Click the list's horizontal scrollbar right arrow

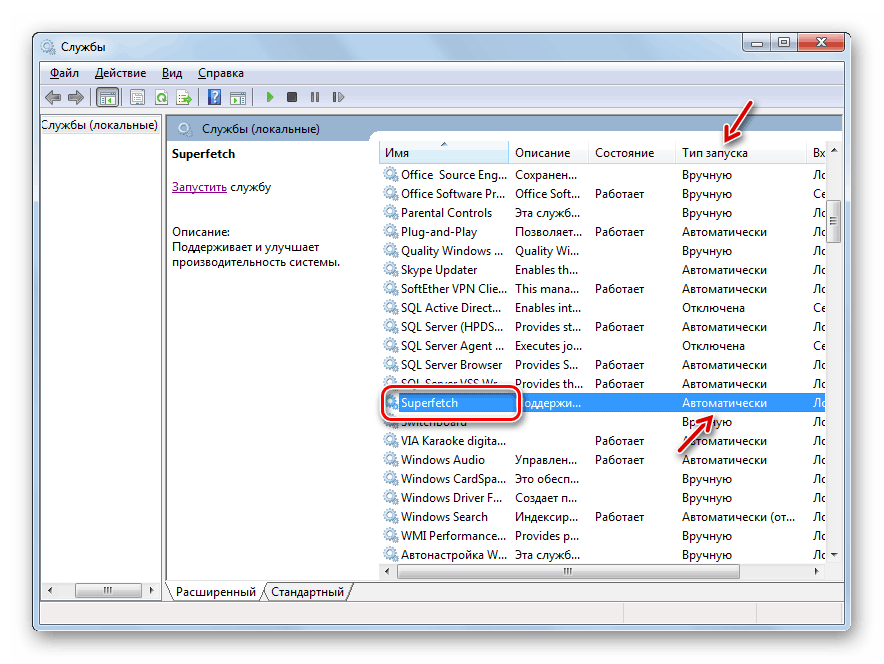click(816, 571)
